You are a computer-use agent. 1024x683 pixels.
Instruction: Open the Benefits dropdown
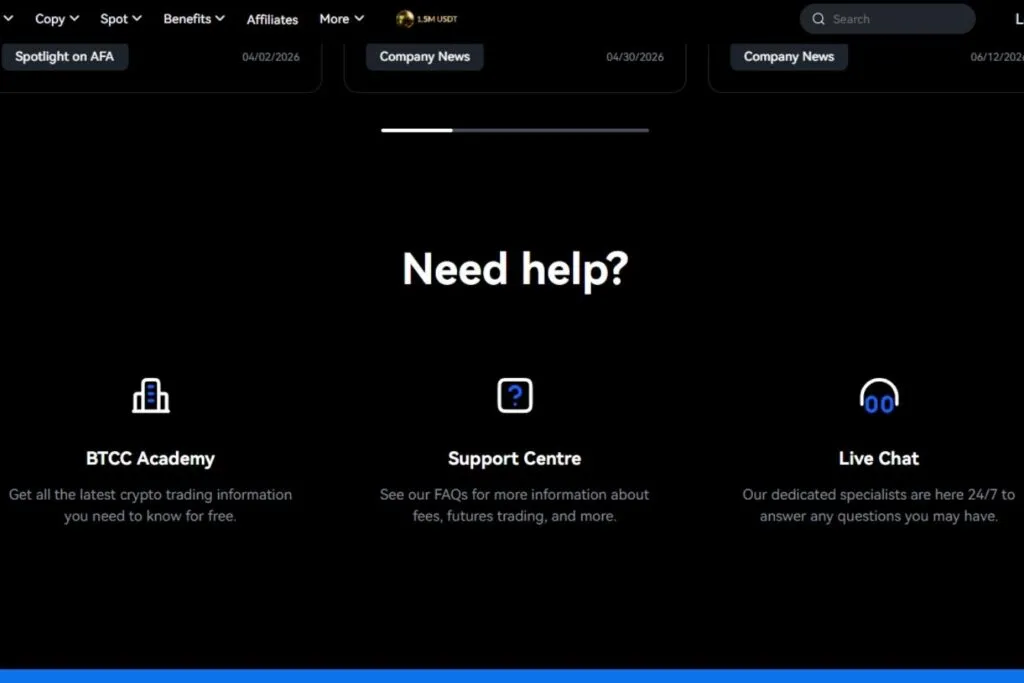(x=194, y=19)
